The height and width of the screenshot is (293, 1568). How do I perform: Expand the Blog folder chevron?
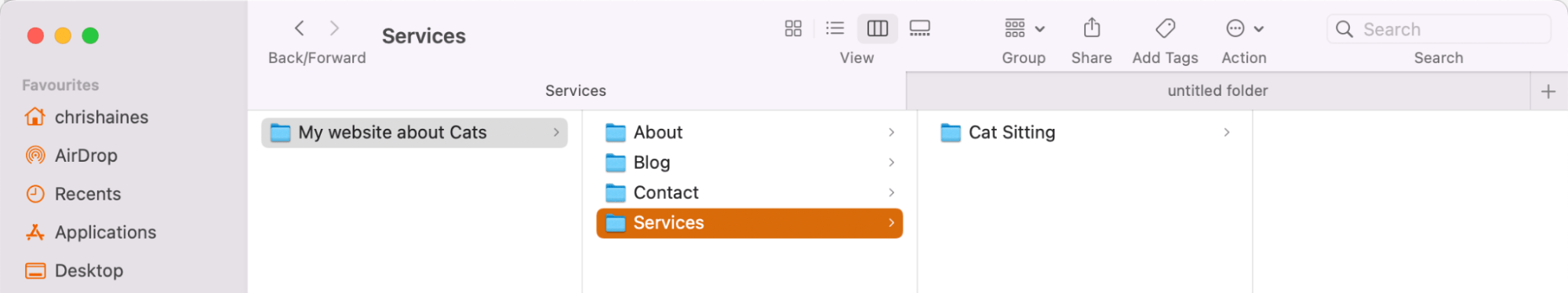point(891,163)
